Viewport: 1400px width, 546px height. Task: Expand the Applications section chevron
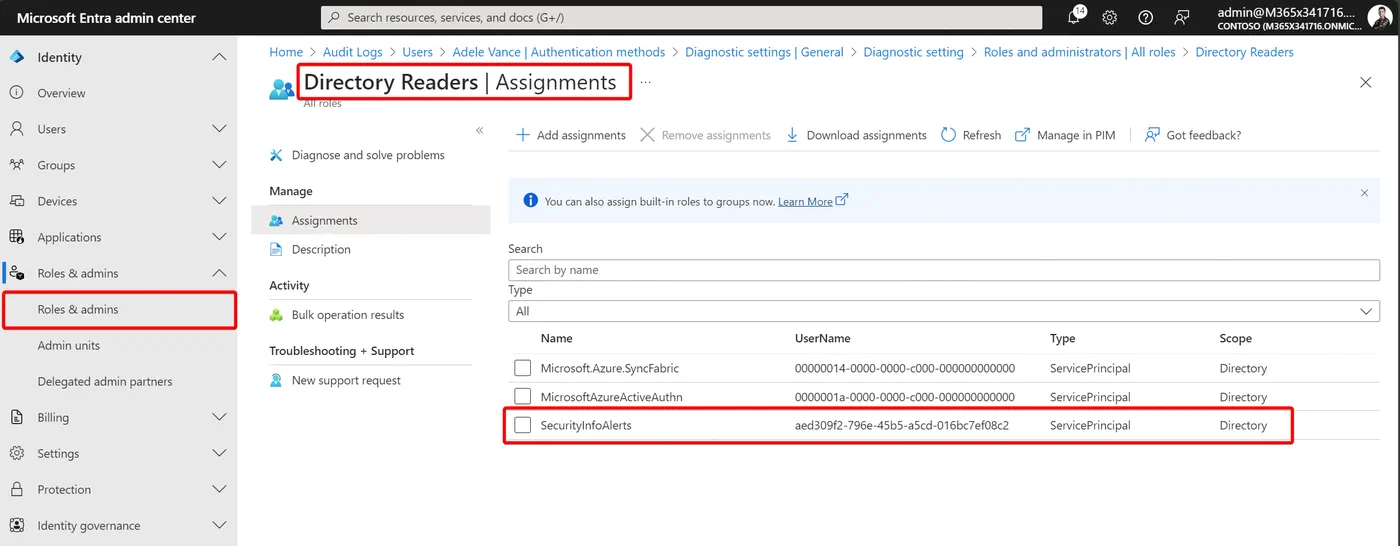coord(219,237)
